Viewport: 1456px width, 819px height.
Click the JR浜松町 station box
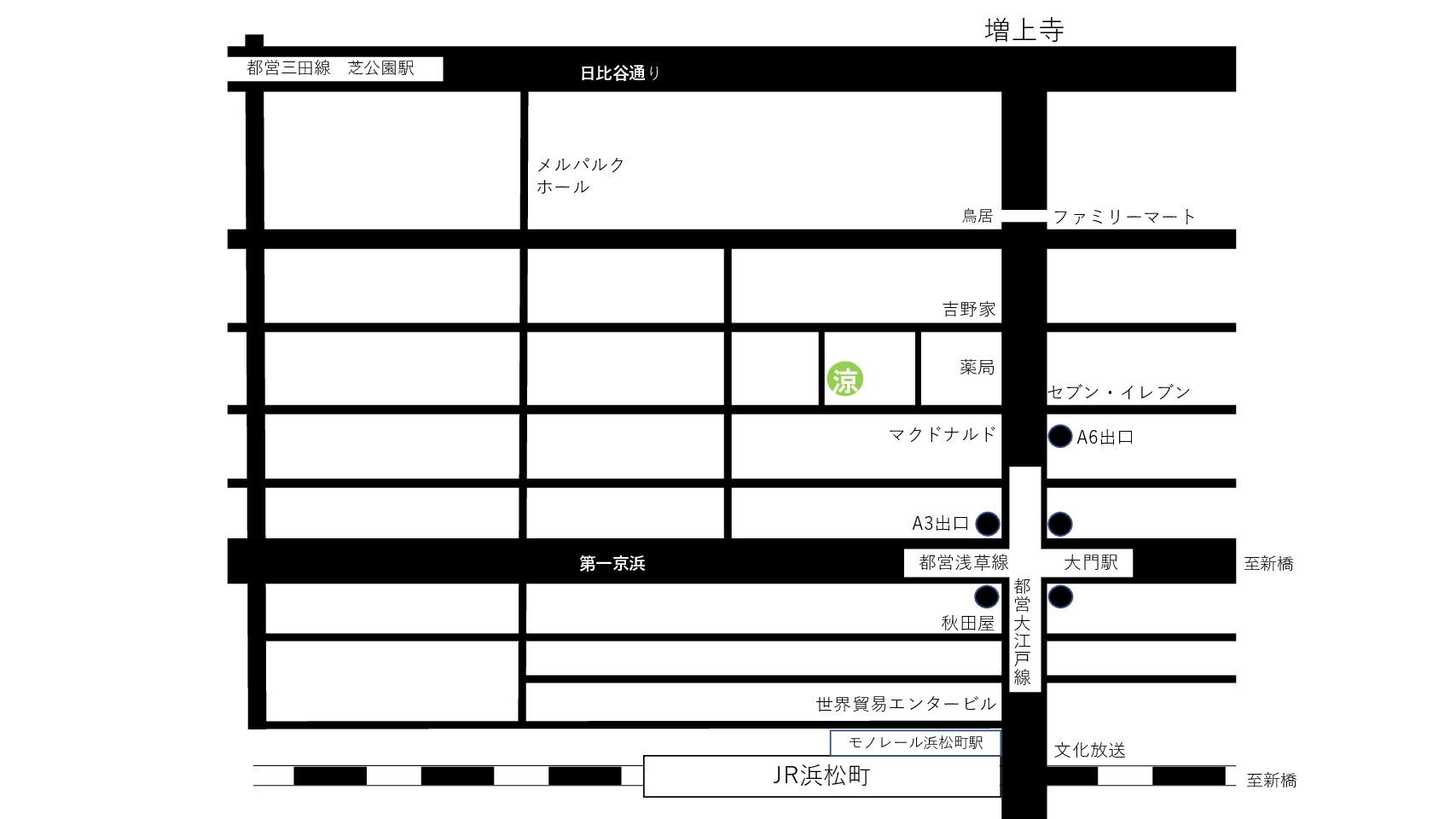pos(821,776)
